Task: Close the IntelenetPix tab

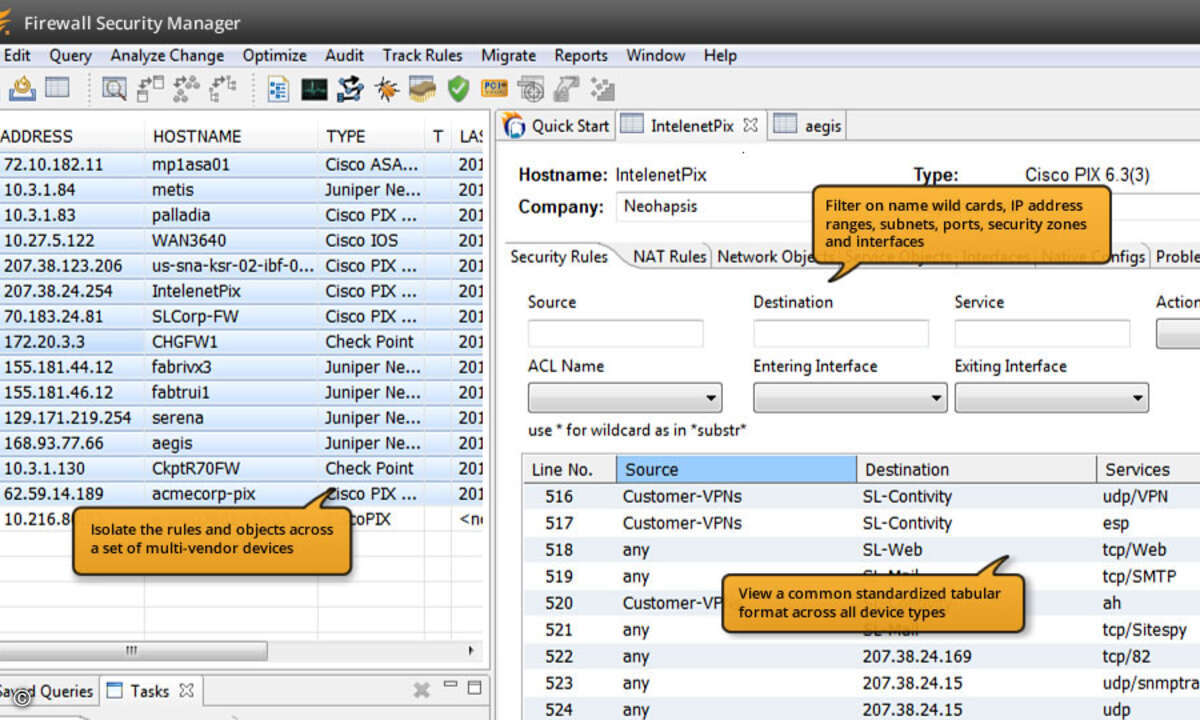Action: pyautogui.click(x=750, y=126)
